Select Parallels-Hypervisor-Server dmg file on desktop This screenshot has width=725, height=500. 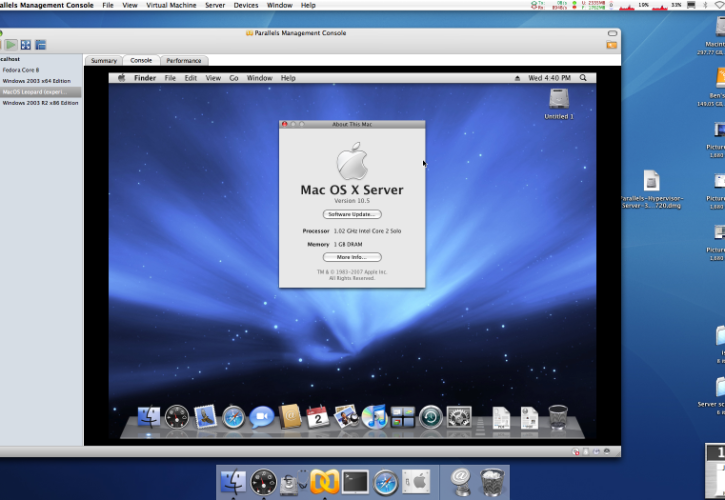click(x=651, y=190)
